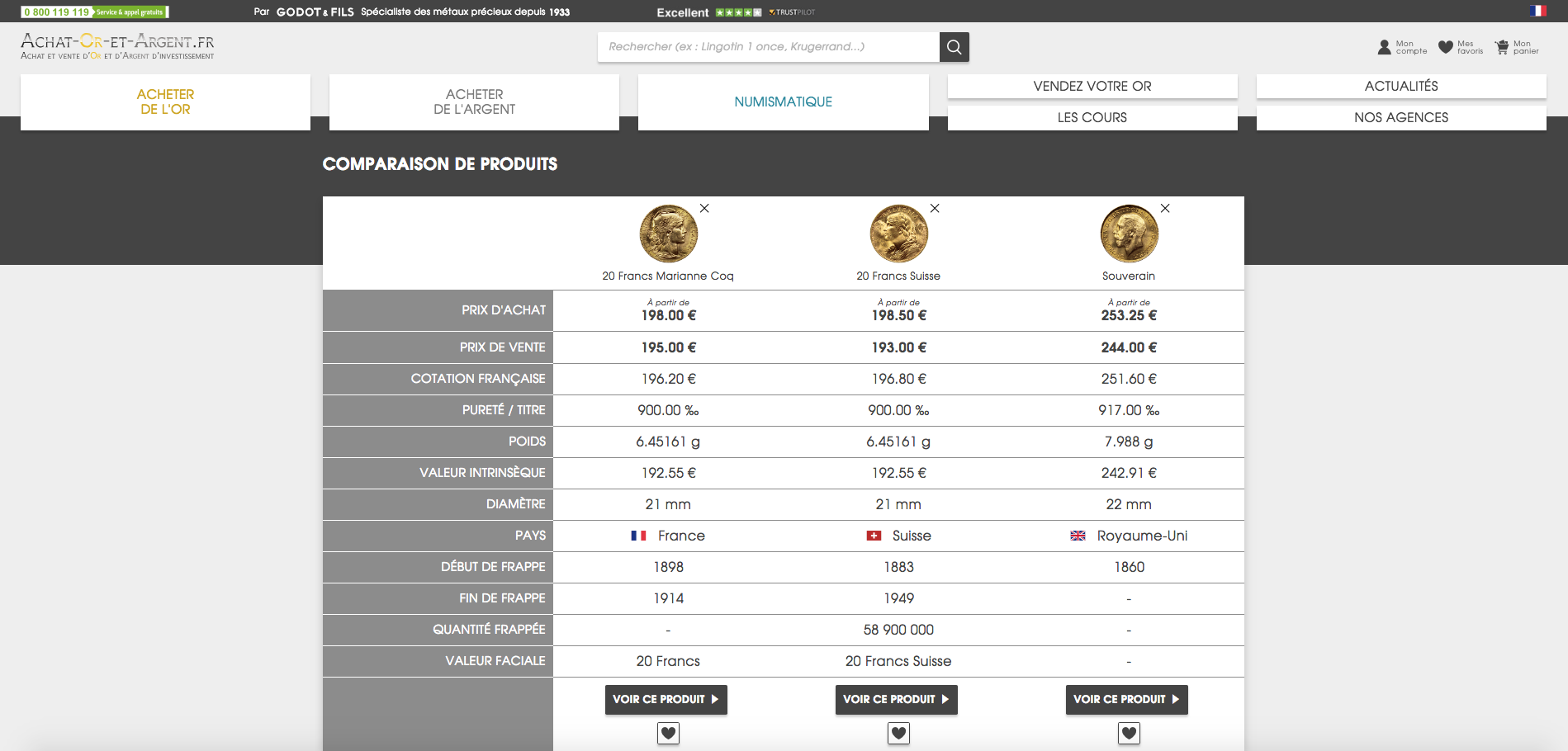Image resolution: width=1568 pixels, height=751 pixels.
Task: Toggle favorite heart for 20 Francs Suisse
Action: point(898,733)
